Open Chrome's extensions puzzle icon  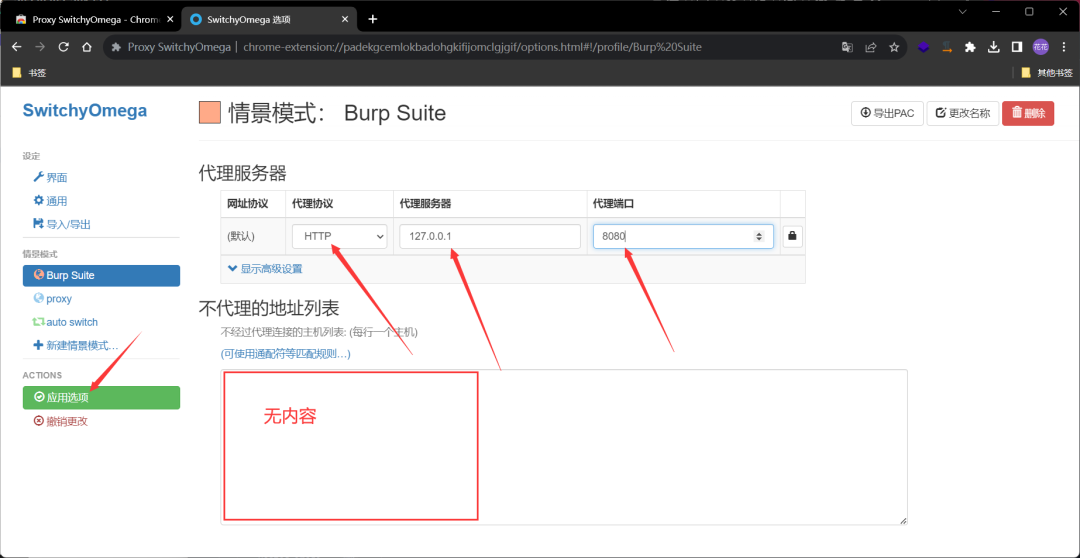969,47
